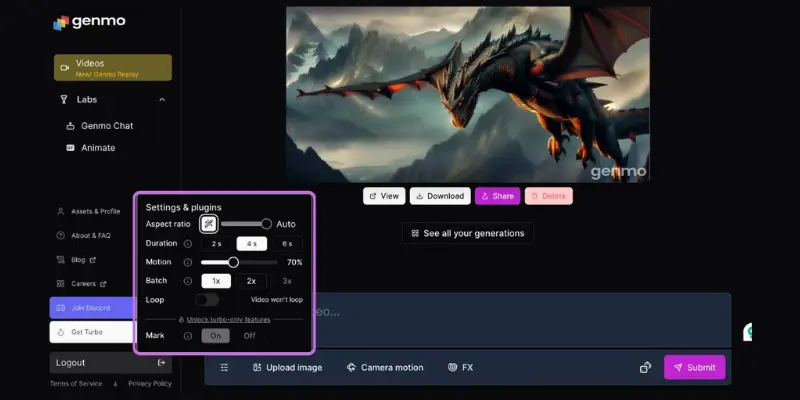Viewport: 800px width, 400px height.
Task: Turn watermark Mark Off
Action: tap(249, 336)
